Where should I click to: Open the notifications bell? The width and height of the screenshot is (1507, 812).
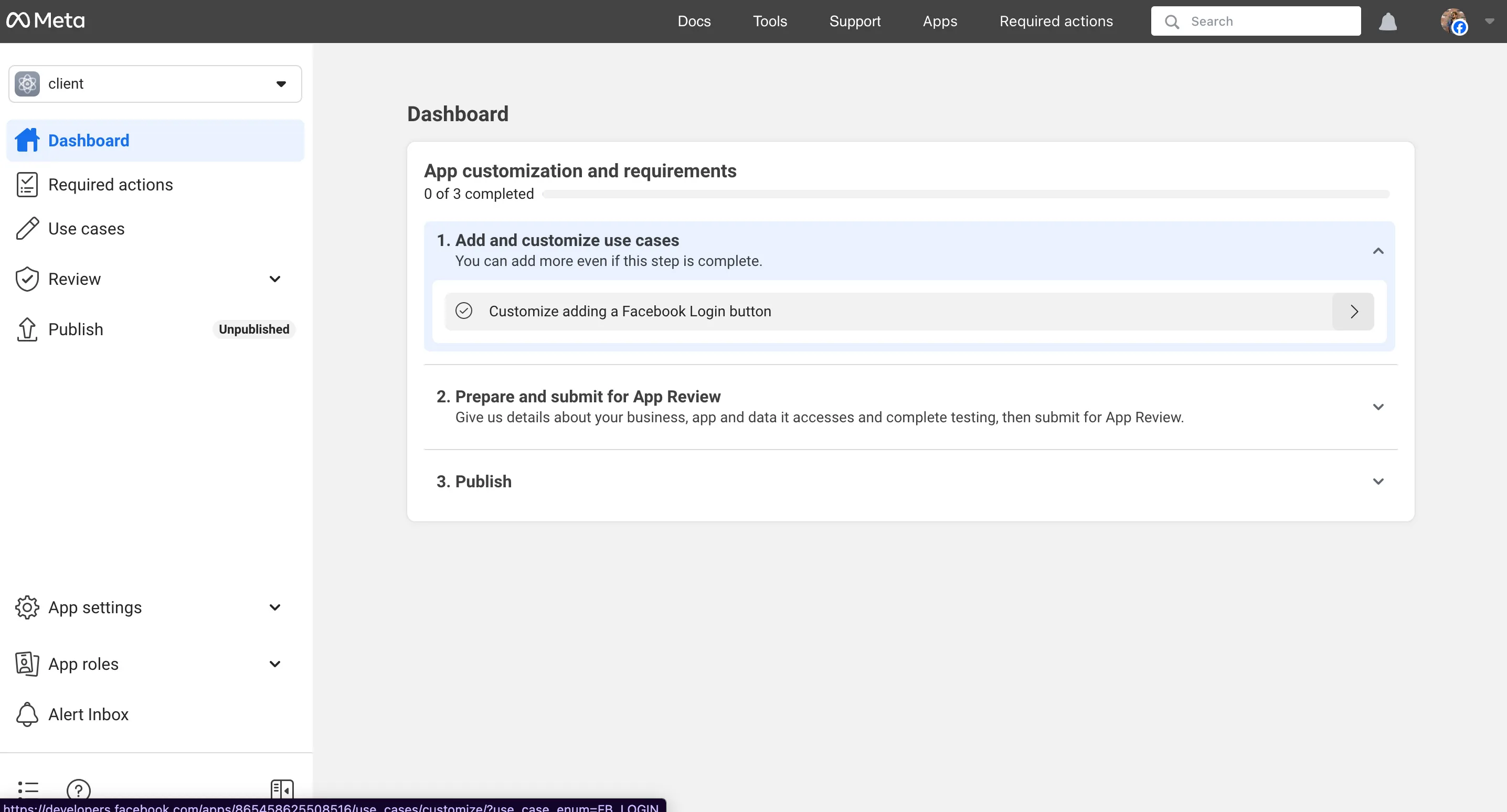coord(1388,22)
